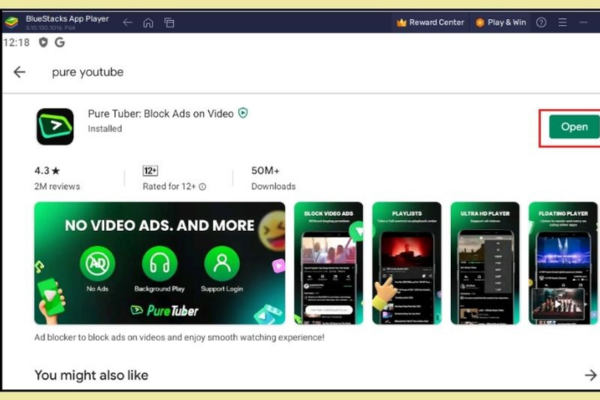Expand 'You might also like' arrow
Screen dimensions: 600x400
(x=590, y=375)
